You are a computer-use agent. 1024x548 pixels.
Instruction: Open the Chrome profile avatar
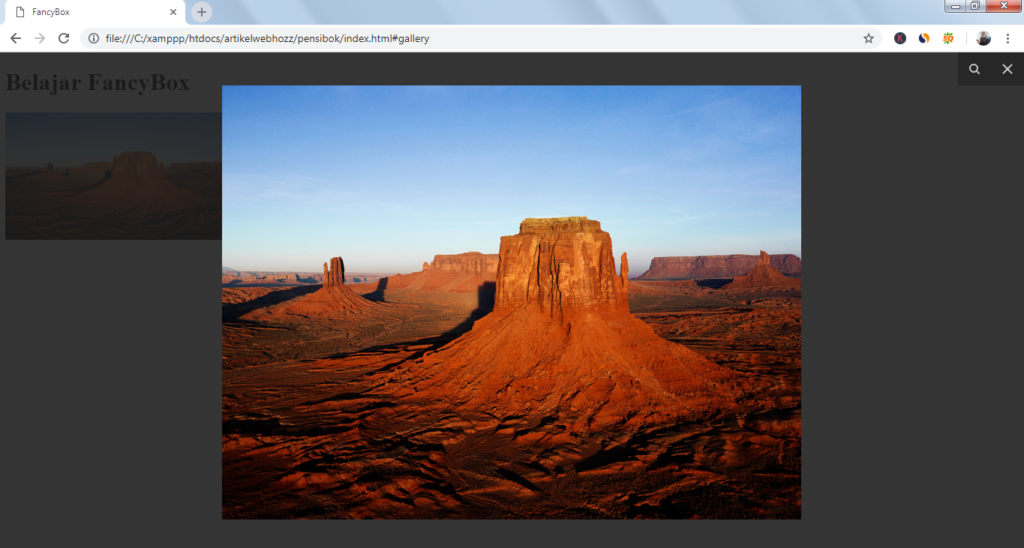983,38
